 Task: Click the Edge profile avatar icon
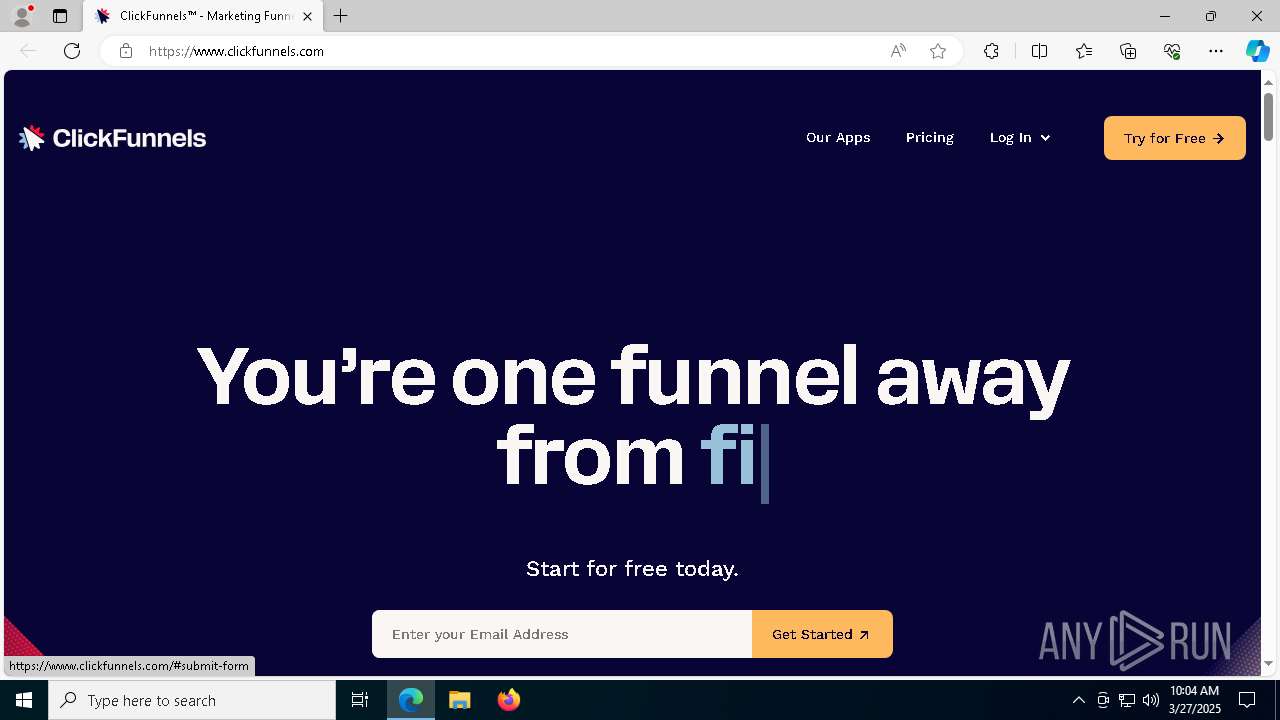pyautogui.click(x=22, y=16)
